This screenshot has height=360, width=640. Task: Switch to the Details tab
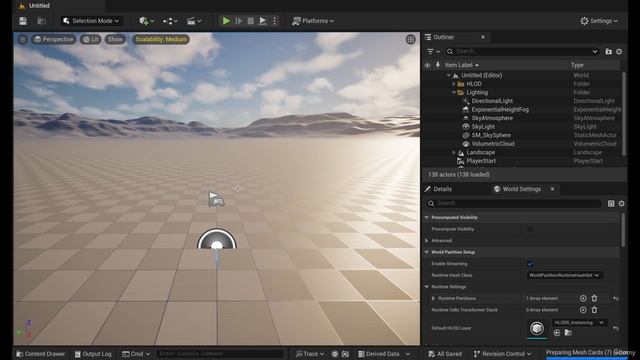438,189
